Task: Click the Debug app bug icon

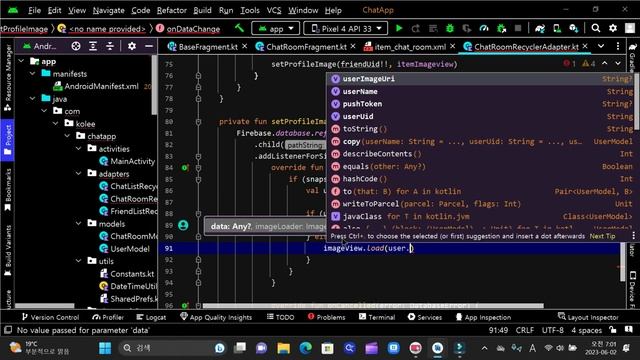Action: coord(450,28)
